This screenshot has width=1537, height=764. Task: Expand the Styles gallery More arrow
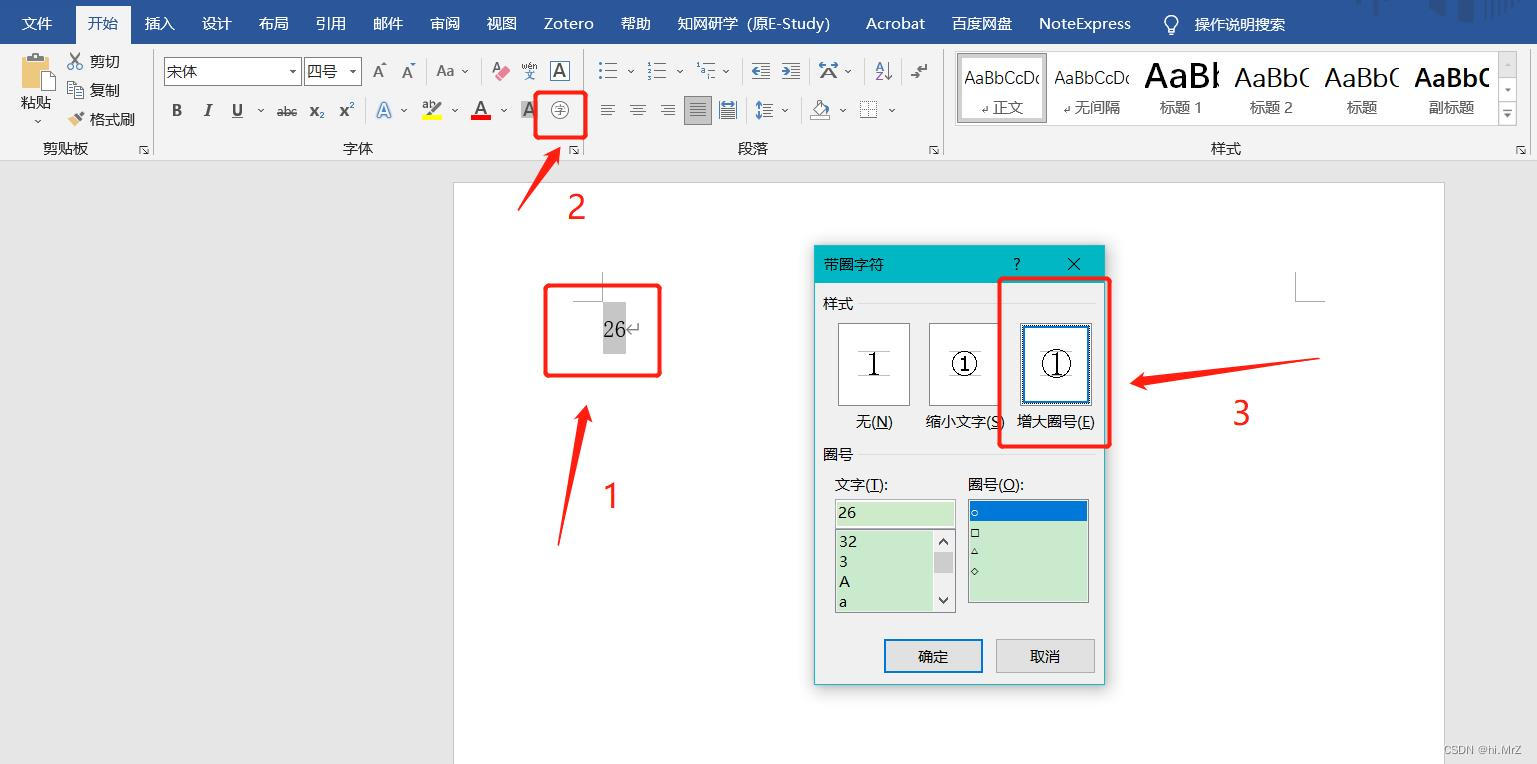click(1508, 115)
